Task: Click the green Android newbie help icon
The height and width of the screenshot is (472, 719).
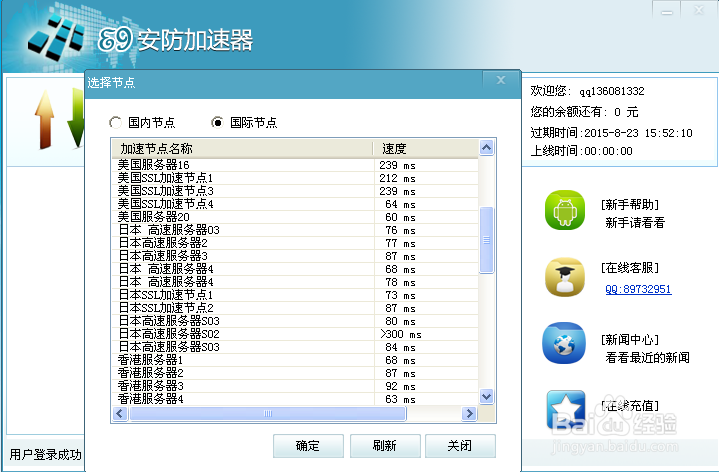Action: point(564,210)
